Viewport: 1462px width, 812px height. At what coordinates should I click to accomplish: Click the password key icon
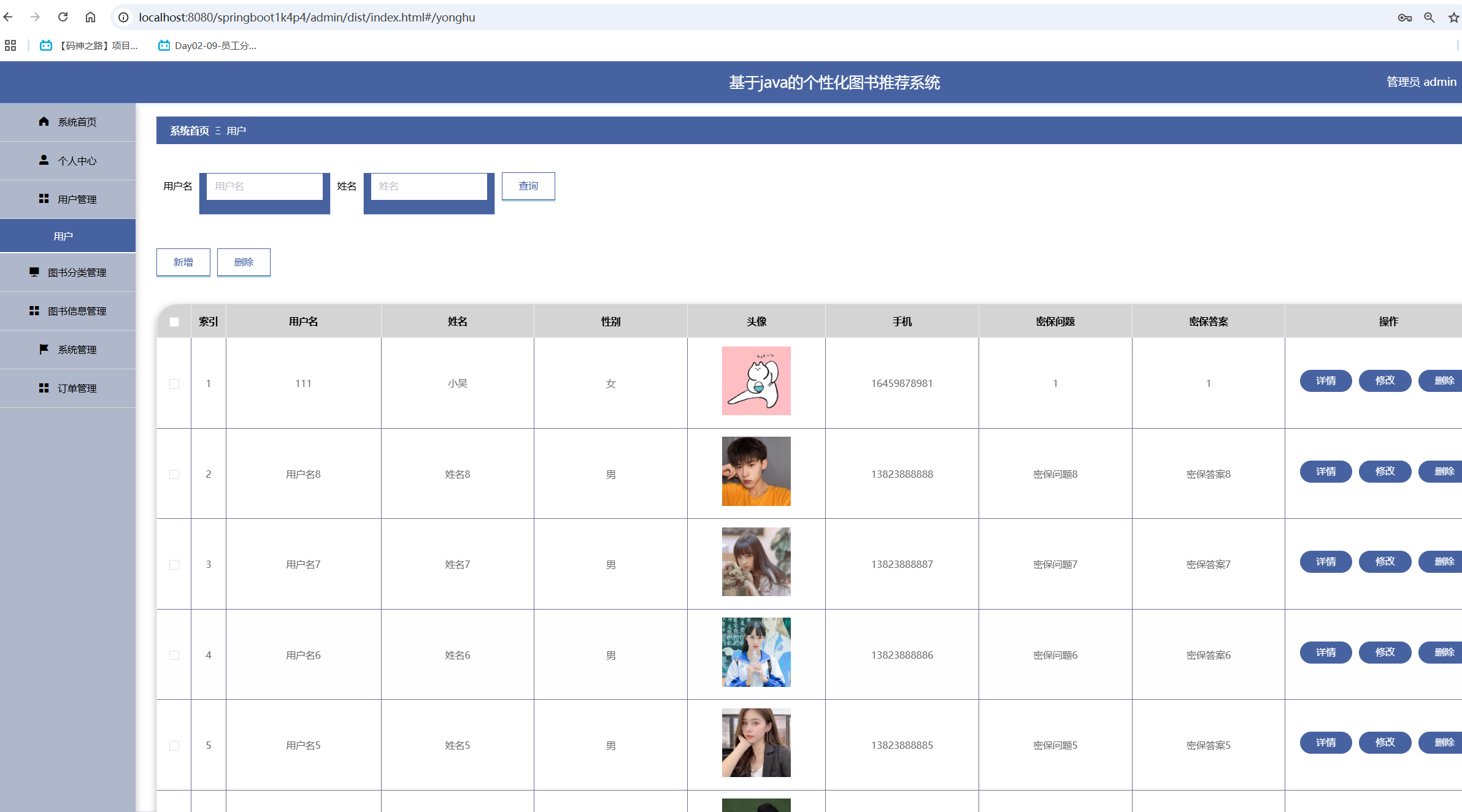tap(1404, 18)
